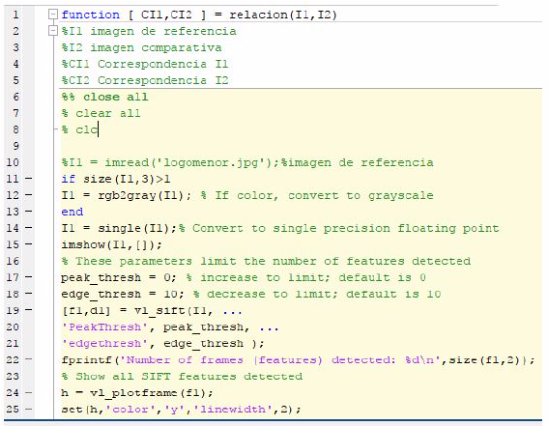This screenshot has height=427, width=548.
Task: Set breakpoint at dash on line 15
Action: point(29,244)
